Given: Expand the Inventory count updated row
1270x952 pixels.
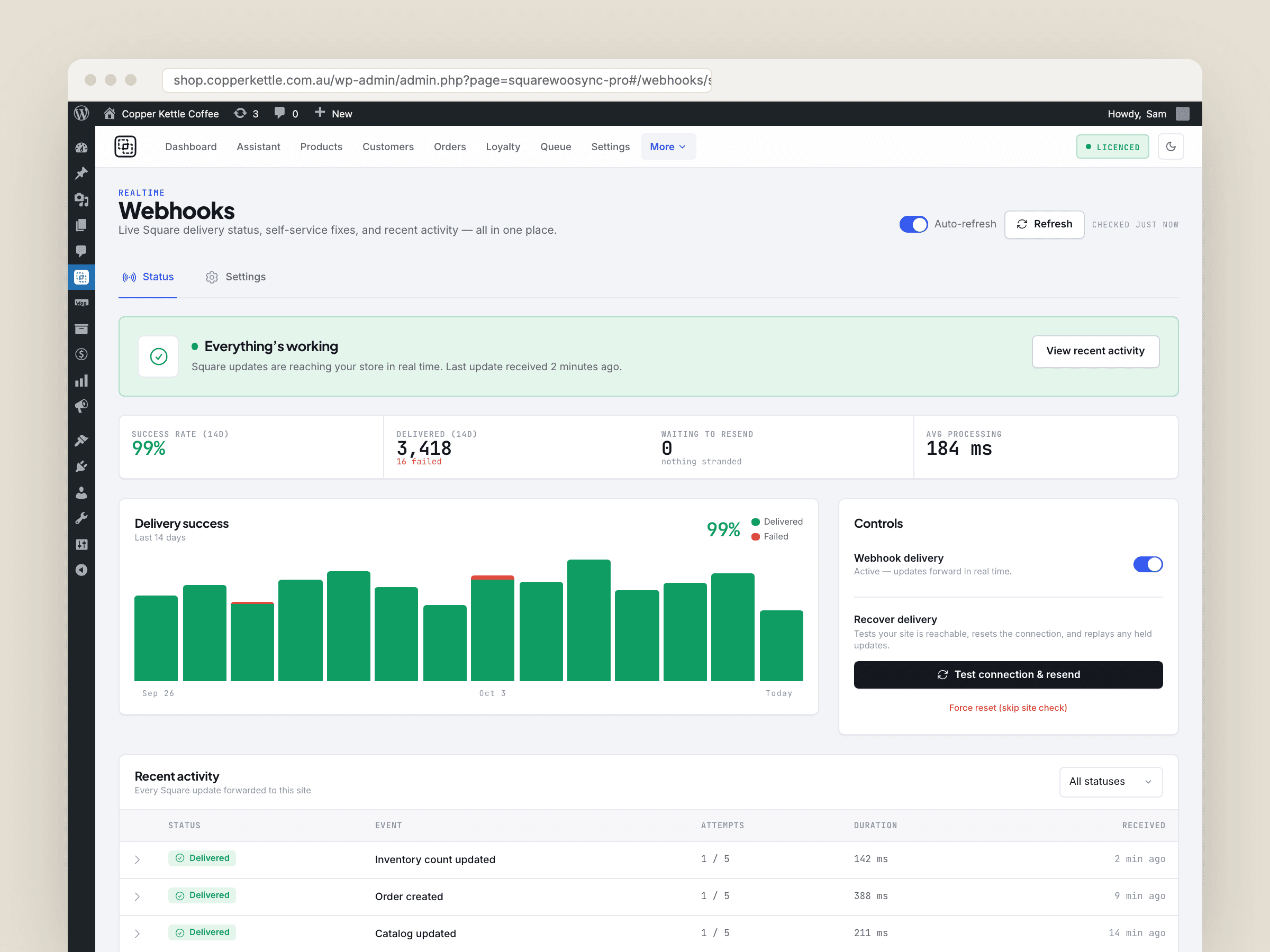Looking at the screenshot, I should click(137, 859).
